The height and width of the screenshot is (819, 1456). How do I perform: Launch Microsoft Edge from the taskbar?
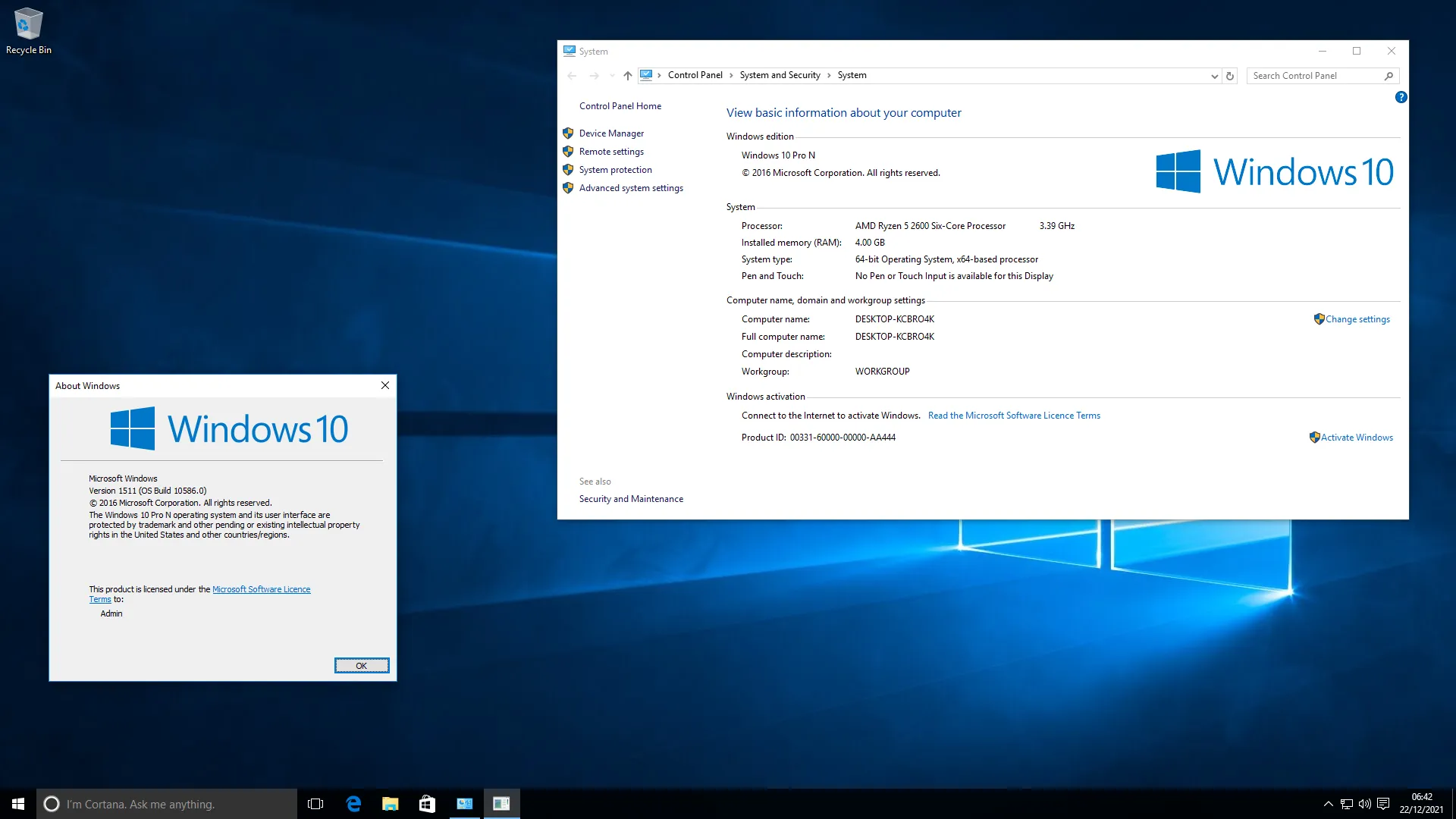click(x=353, y=804)
